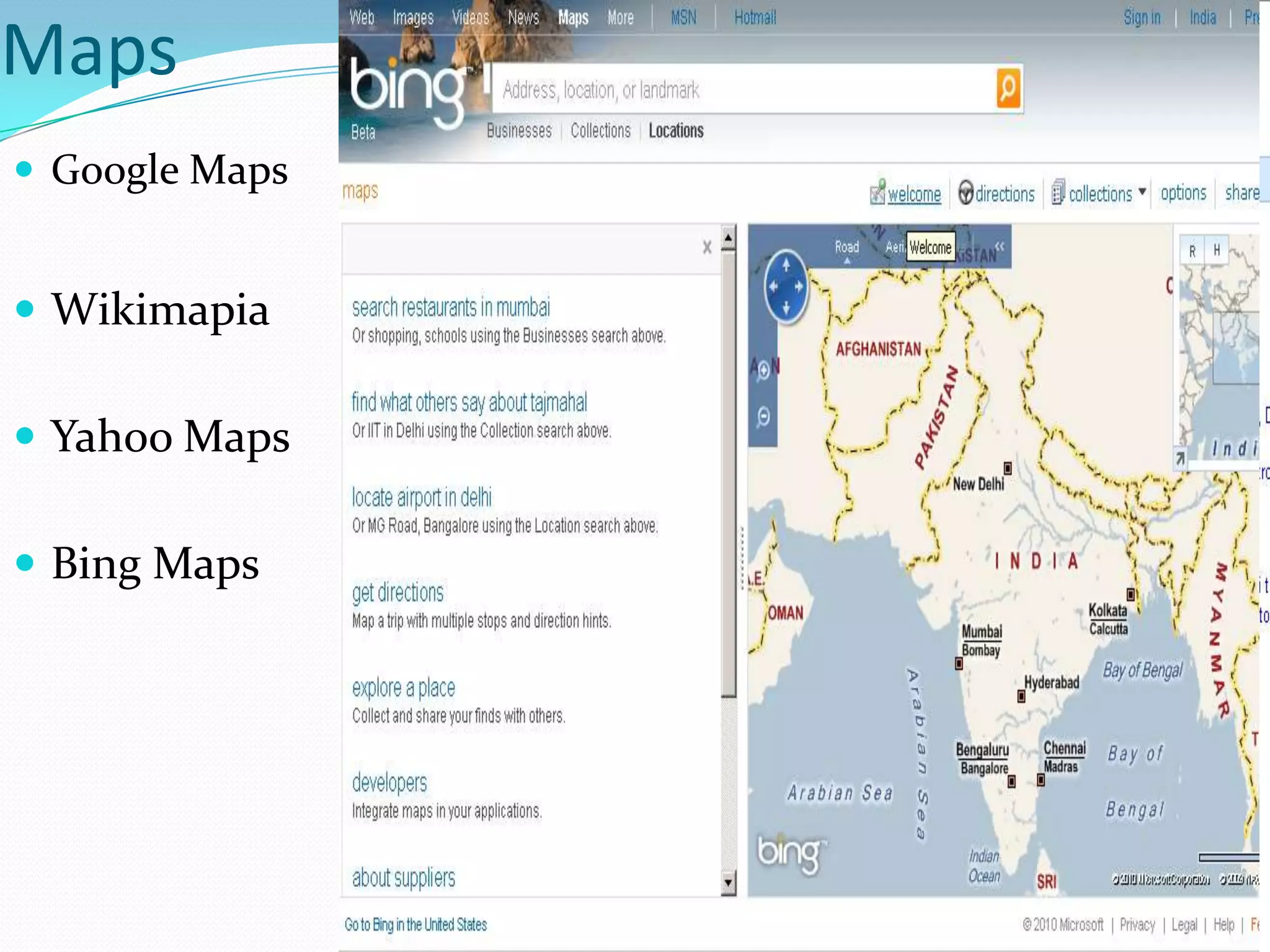Viewport: 1270px width, 952px height.
Task: Click the India region link
Action: (1202, 17)
